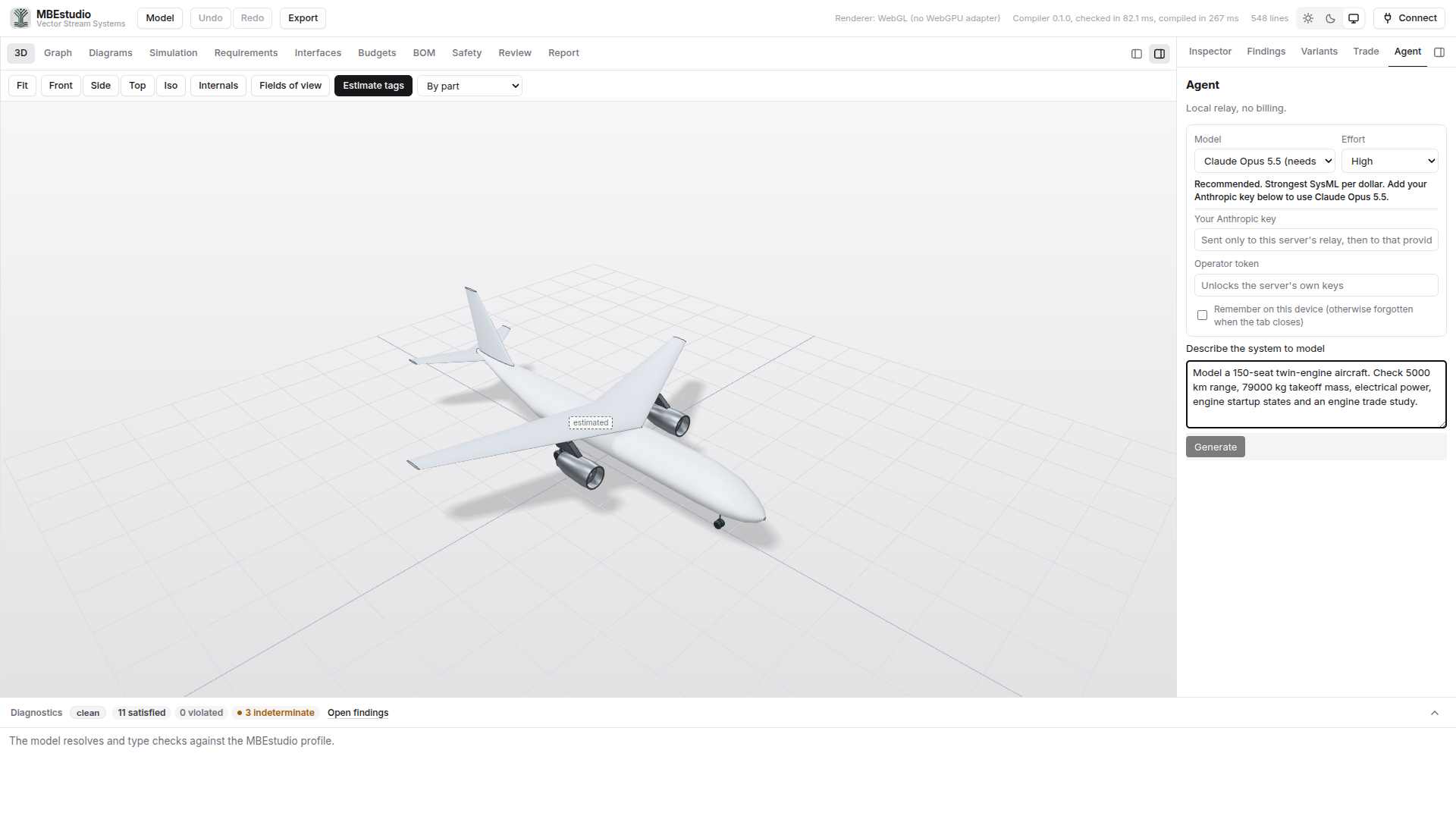This screenshot has height=819, width=1456.
Task: Focus the Operator token field
Action: pyautogui.click(x=1316, y=285)
